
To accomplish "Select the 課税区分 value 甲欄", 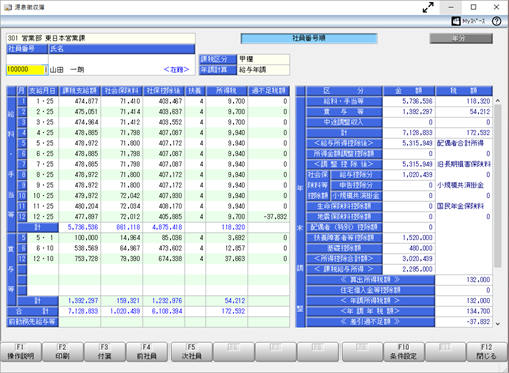I will 263,59.
